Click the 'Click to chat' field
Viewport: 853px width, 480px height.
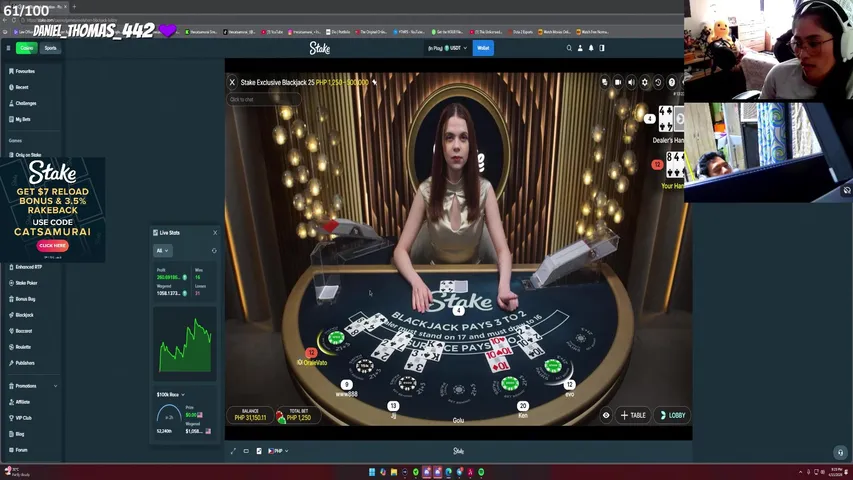(264, 100)
